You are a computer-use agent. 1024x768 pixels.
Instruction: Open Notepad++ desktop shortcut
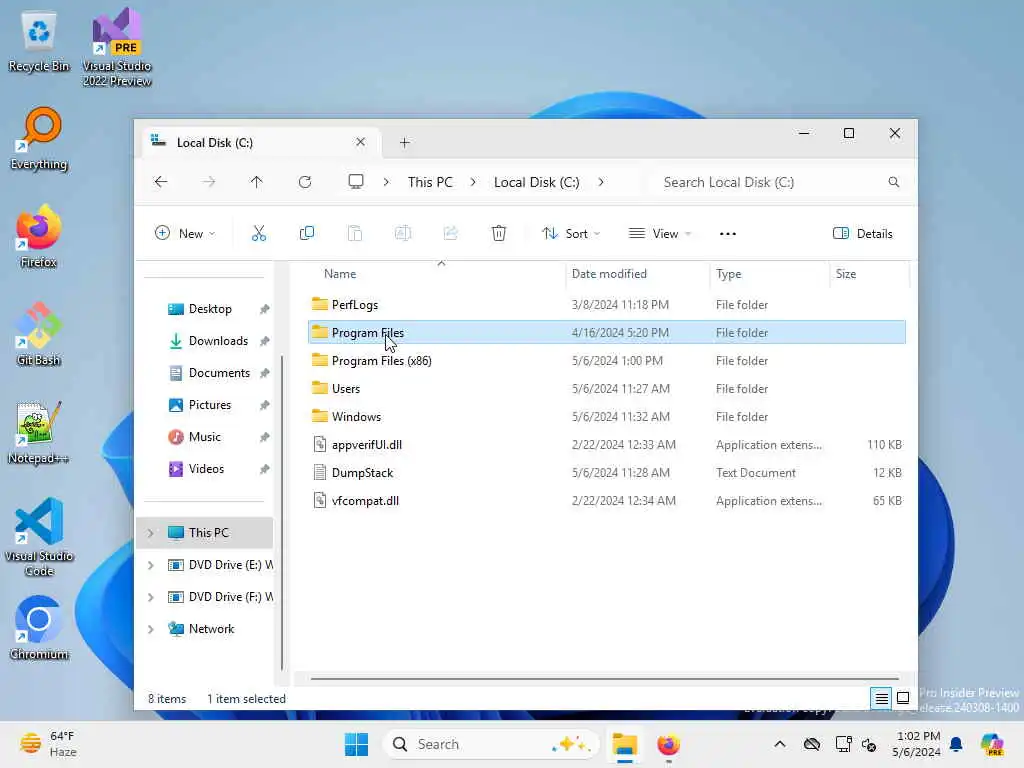(39, 432)
